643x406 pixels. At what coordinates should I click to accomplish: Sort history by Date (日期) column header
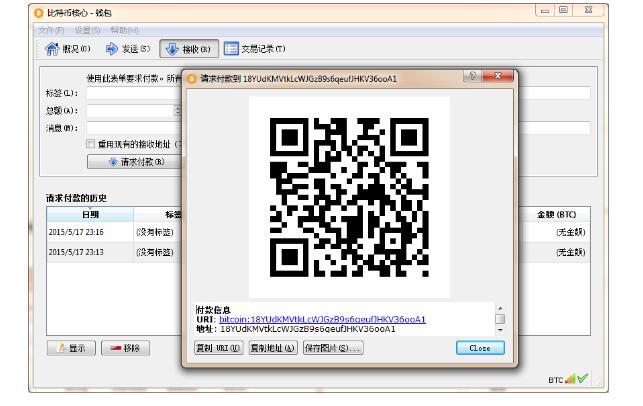click(90, 214)
